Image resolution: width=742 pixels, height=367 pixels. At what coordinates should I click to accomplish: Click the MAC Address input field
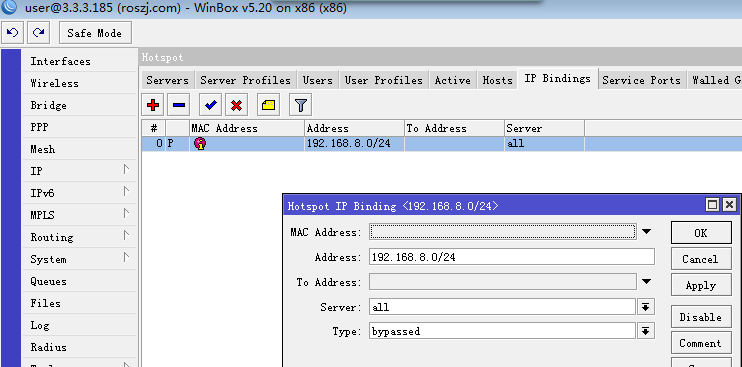503,232
